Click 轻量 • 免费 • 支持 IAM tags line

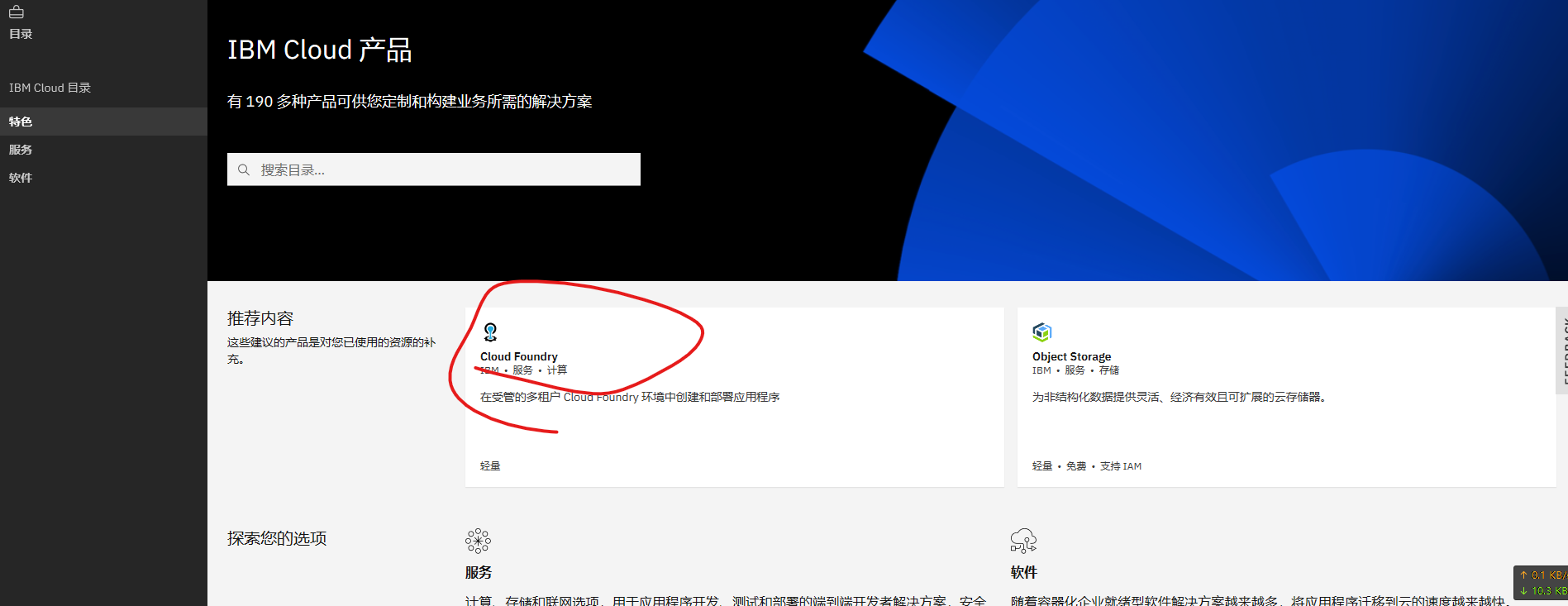tap(1087, 466)
